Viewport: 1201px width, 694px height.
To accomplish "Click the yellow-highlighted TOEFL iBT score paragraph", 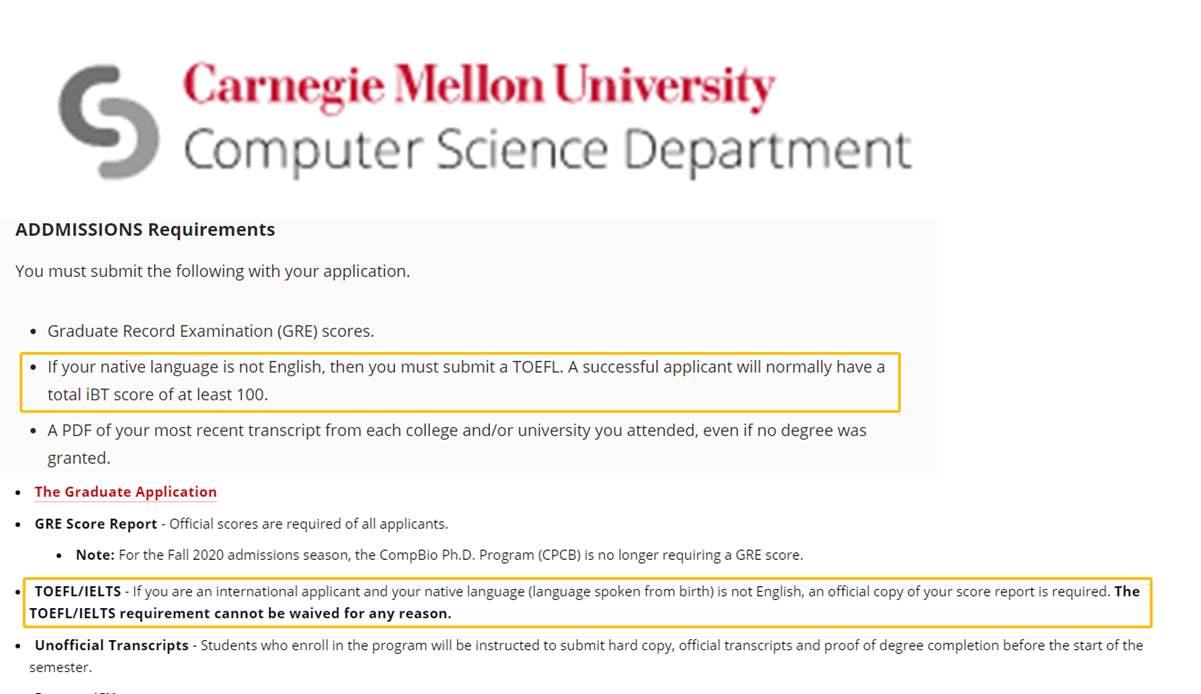I will point(461,381).
